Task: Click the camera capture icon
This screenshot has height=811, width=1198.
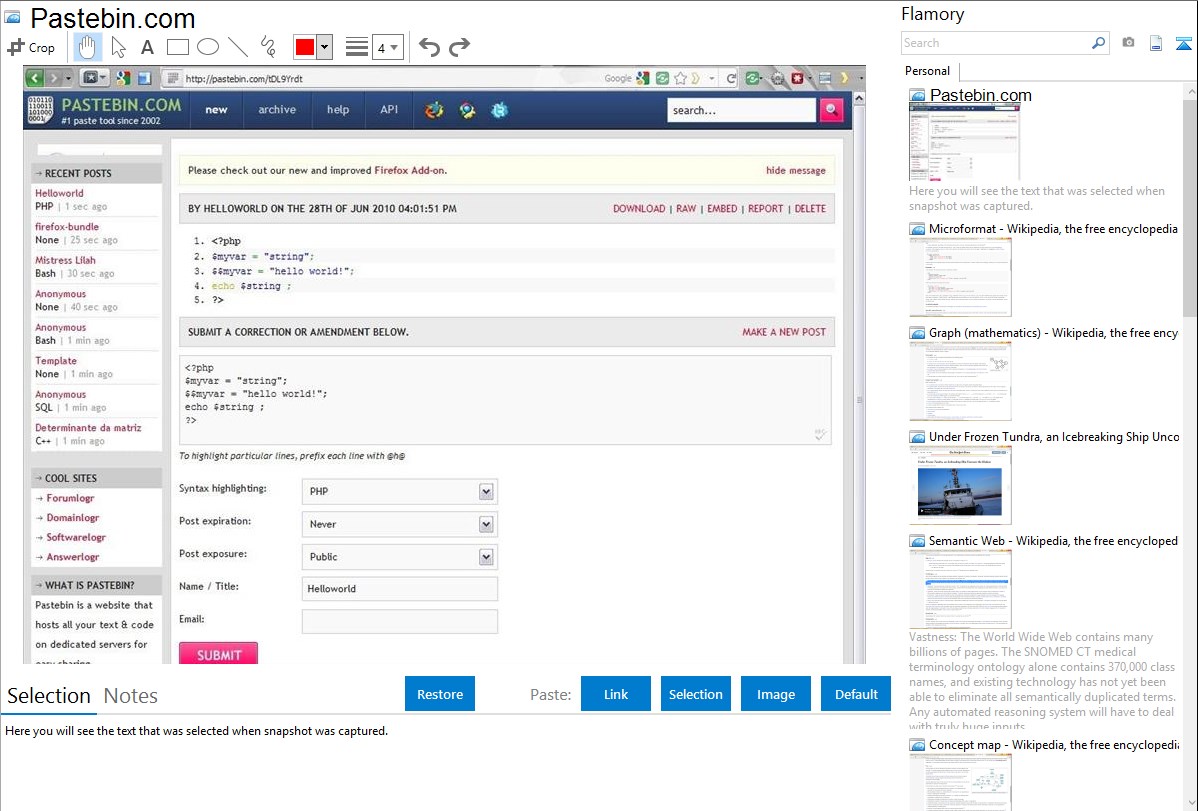Action: point(1128,43)
